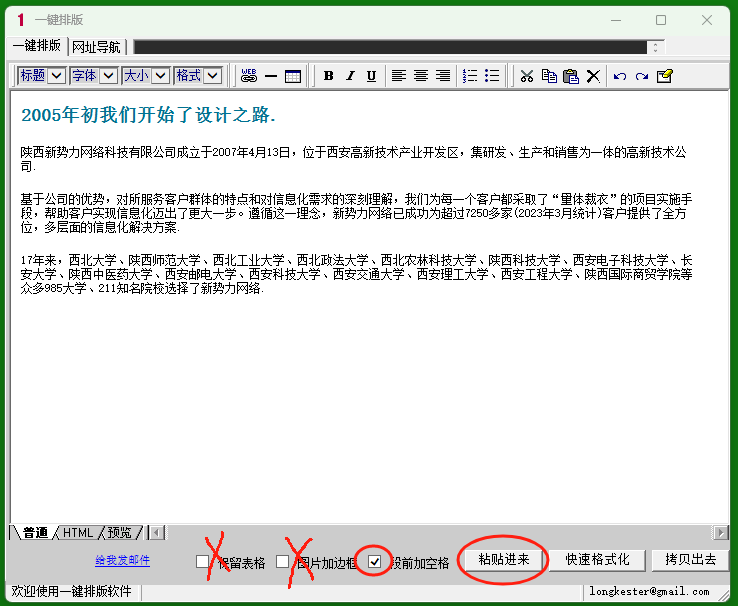
Task: Toggle bold formatting
Action: 328,76
